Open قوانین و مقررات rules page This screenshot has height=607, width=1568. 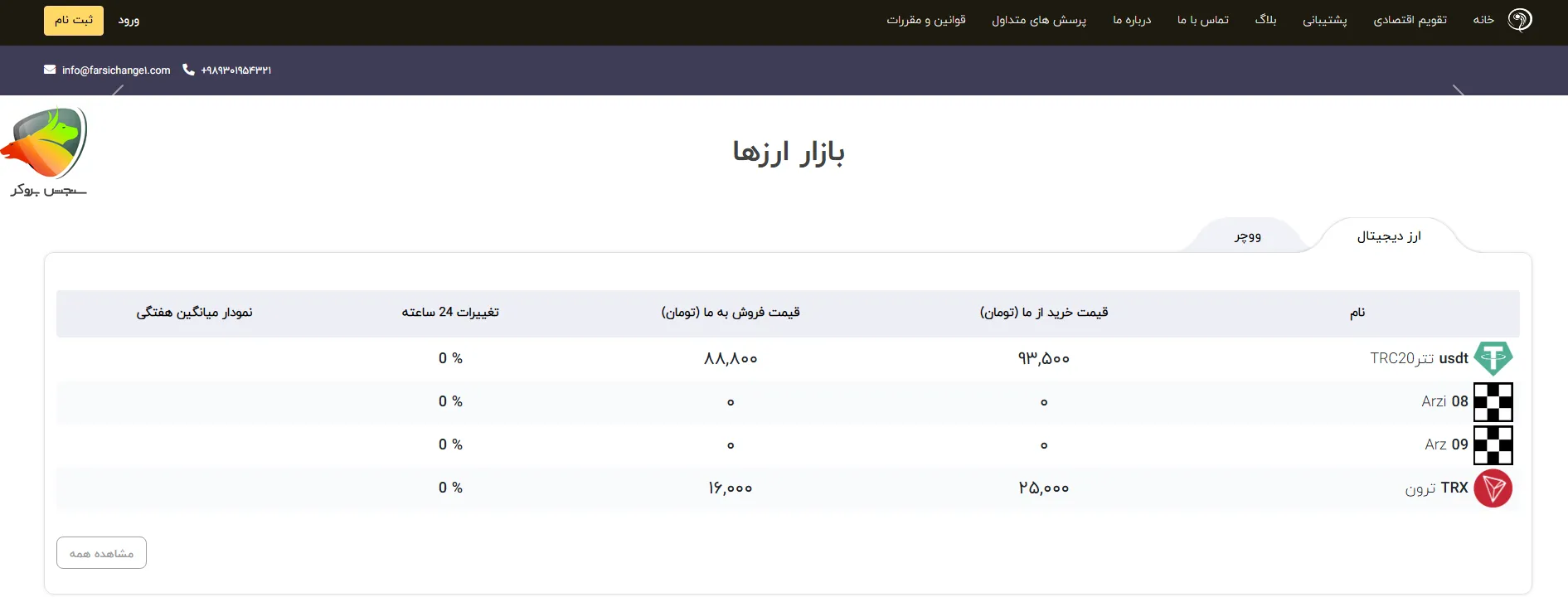click(926, 20)
